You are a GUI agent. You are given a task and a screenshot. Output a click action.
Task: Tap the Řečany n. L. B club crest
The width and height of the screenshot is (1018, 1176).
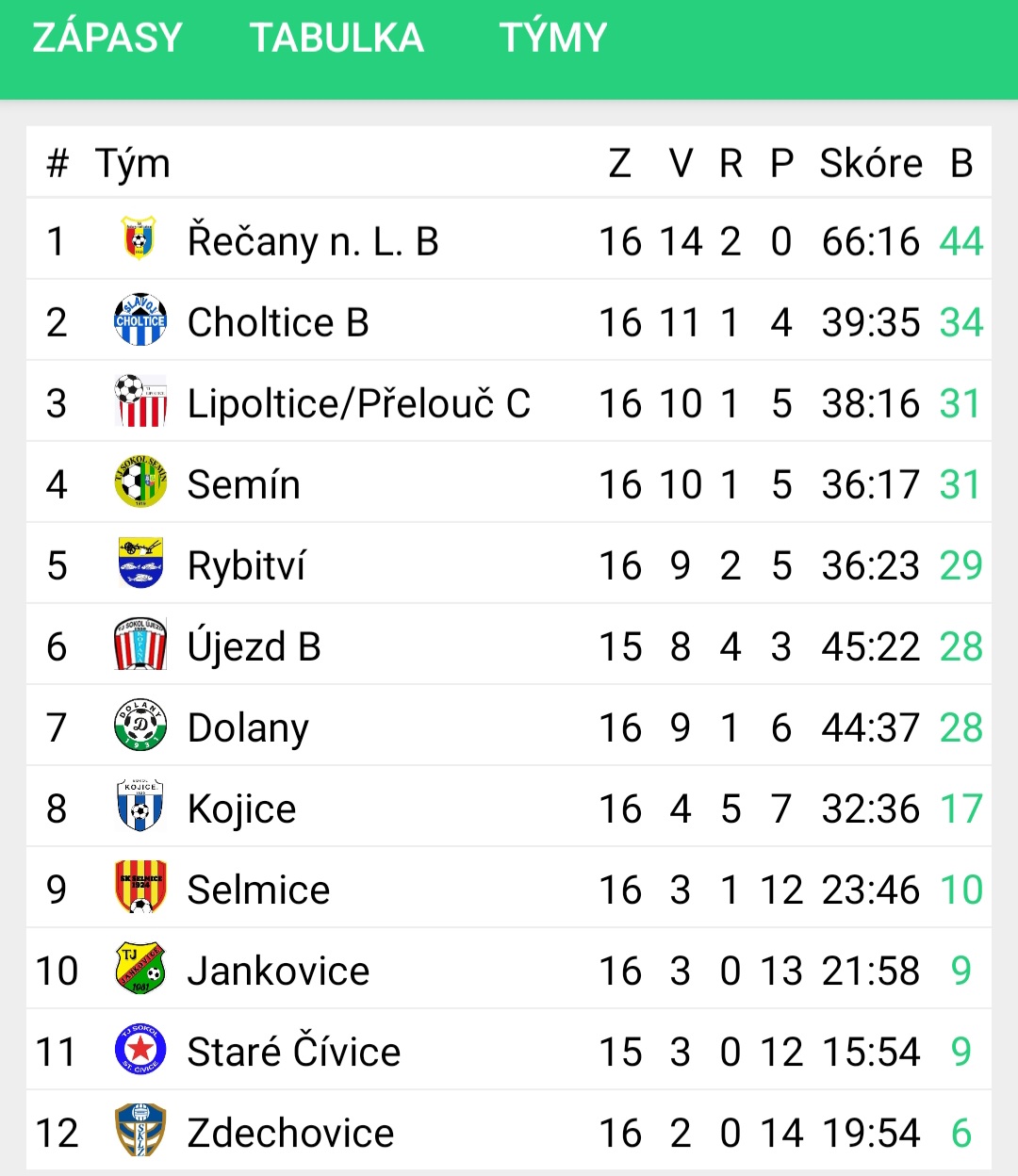point(140,239)
